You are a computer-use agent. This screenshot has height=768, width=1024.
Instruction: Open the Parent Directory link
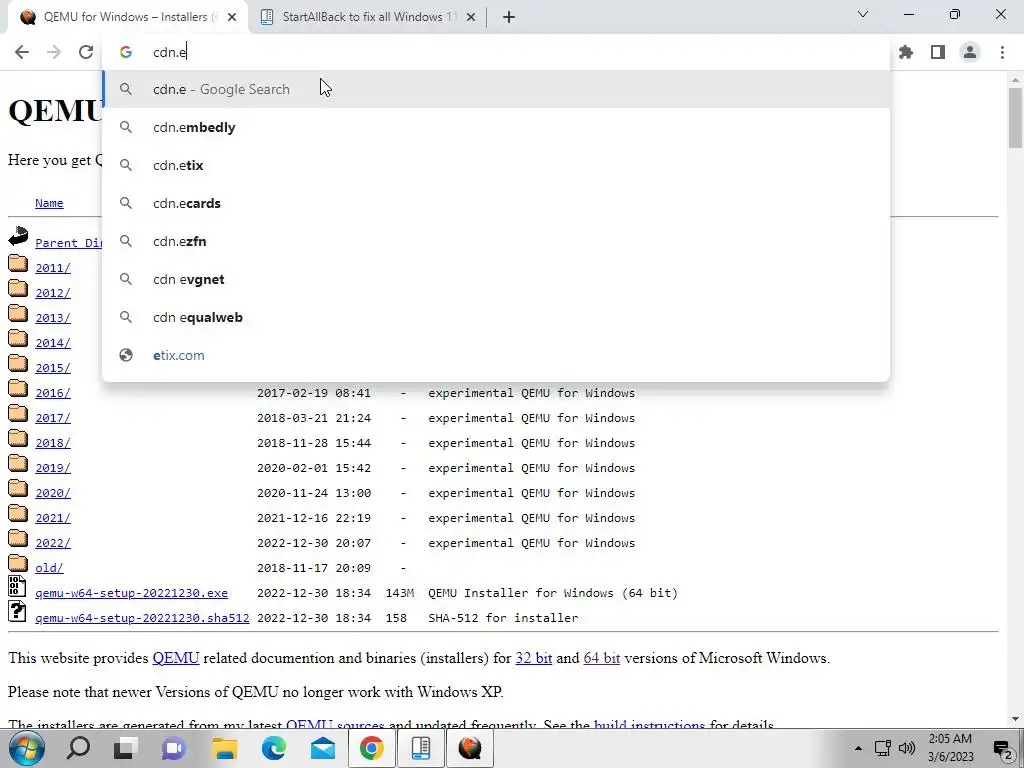point(69,243)
